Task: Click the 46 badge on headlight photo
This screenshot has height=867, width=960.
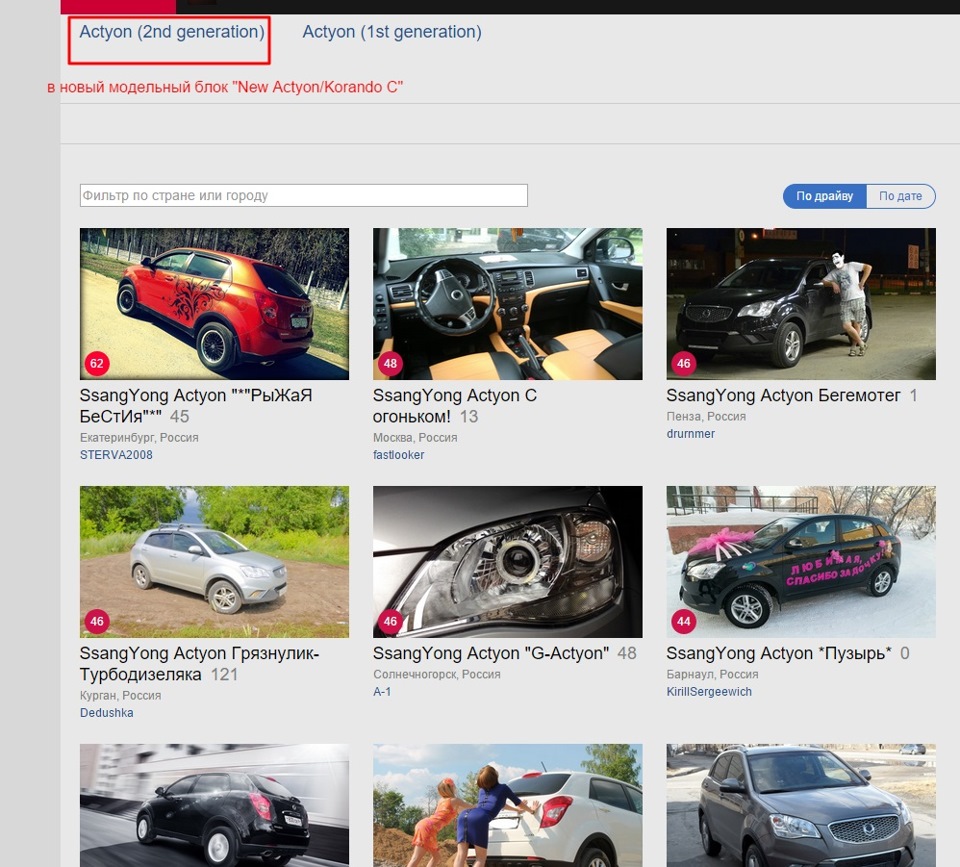Action: click(390, 621)
